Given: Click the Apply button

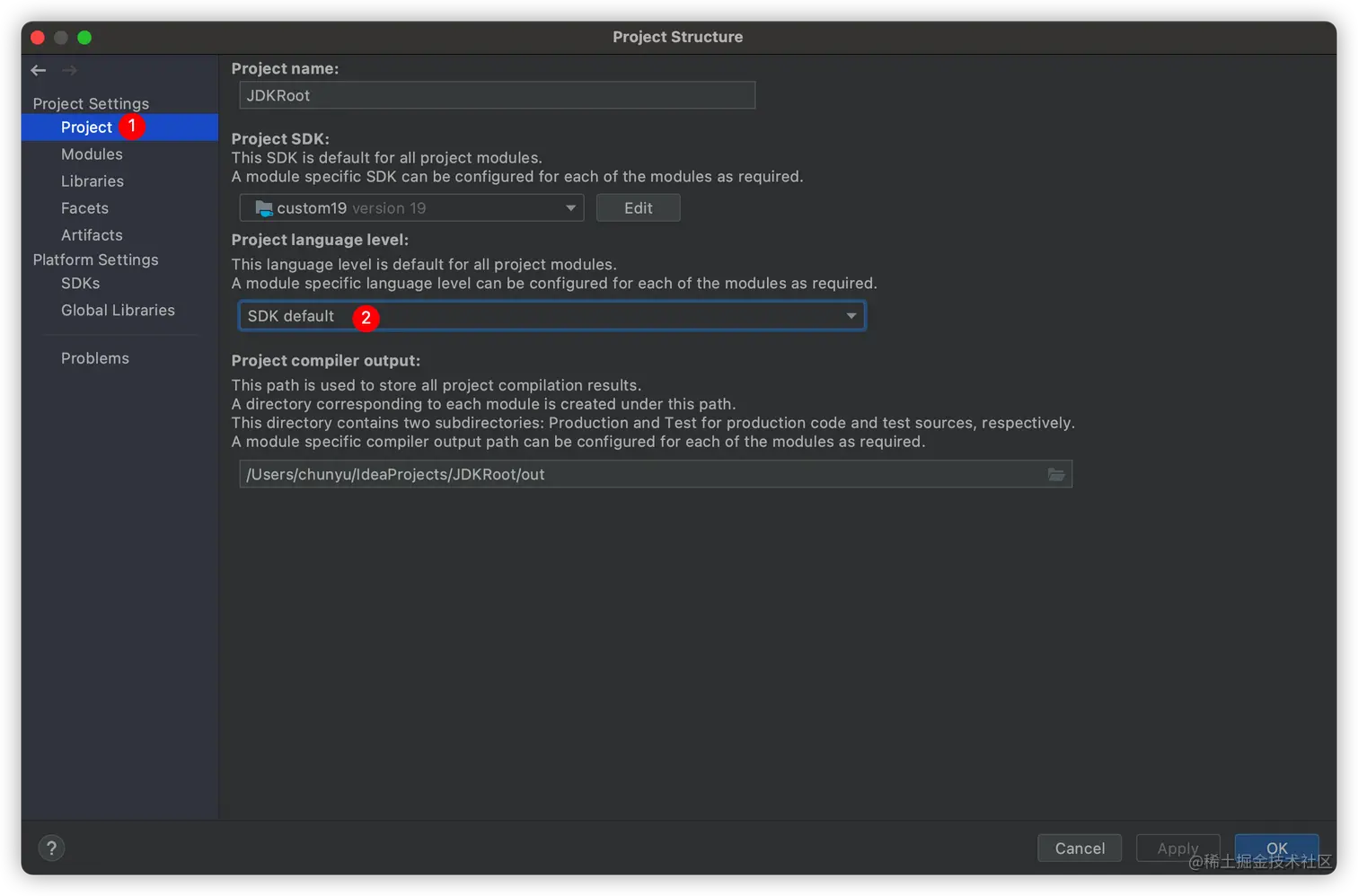Looking at the screenshot, I should tap(1177, 848).
